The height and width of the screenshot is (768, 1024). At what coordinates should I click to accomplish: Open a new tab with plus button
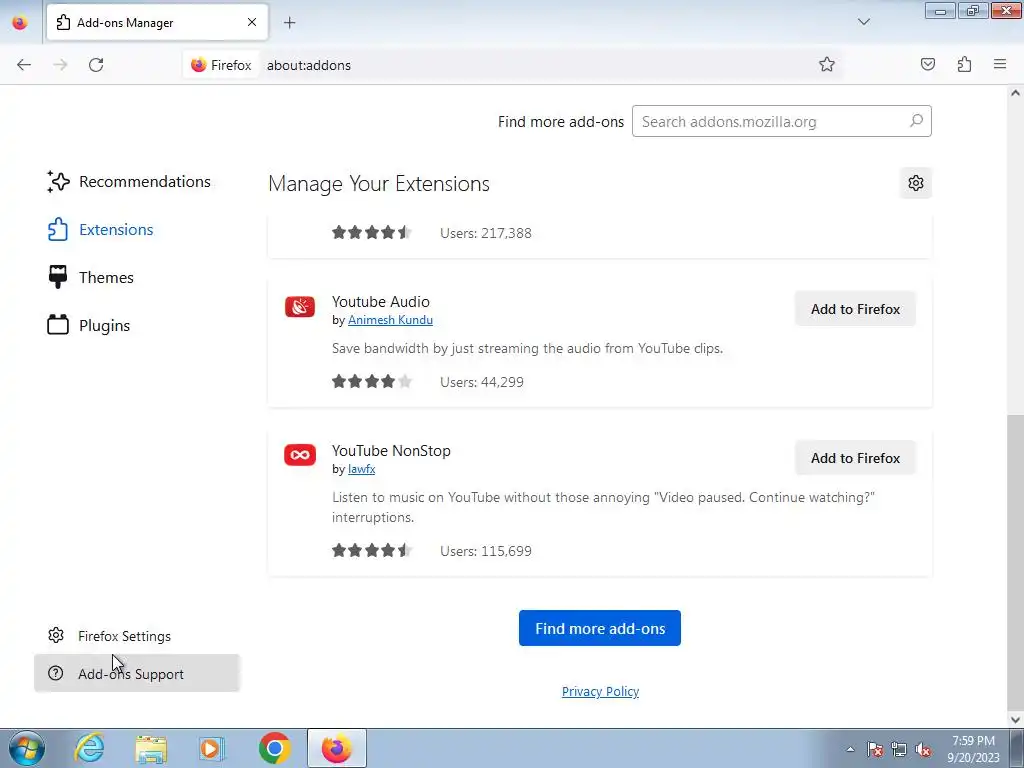click(289, 23)
